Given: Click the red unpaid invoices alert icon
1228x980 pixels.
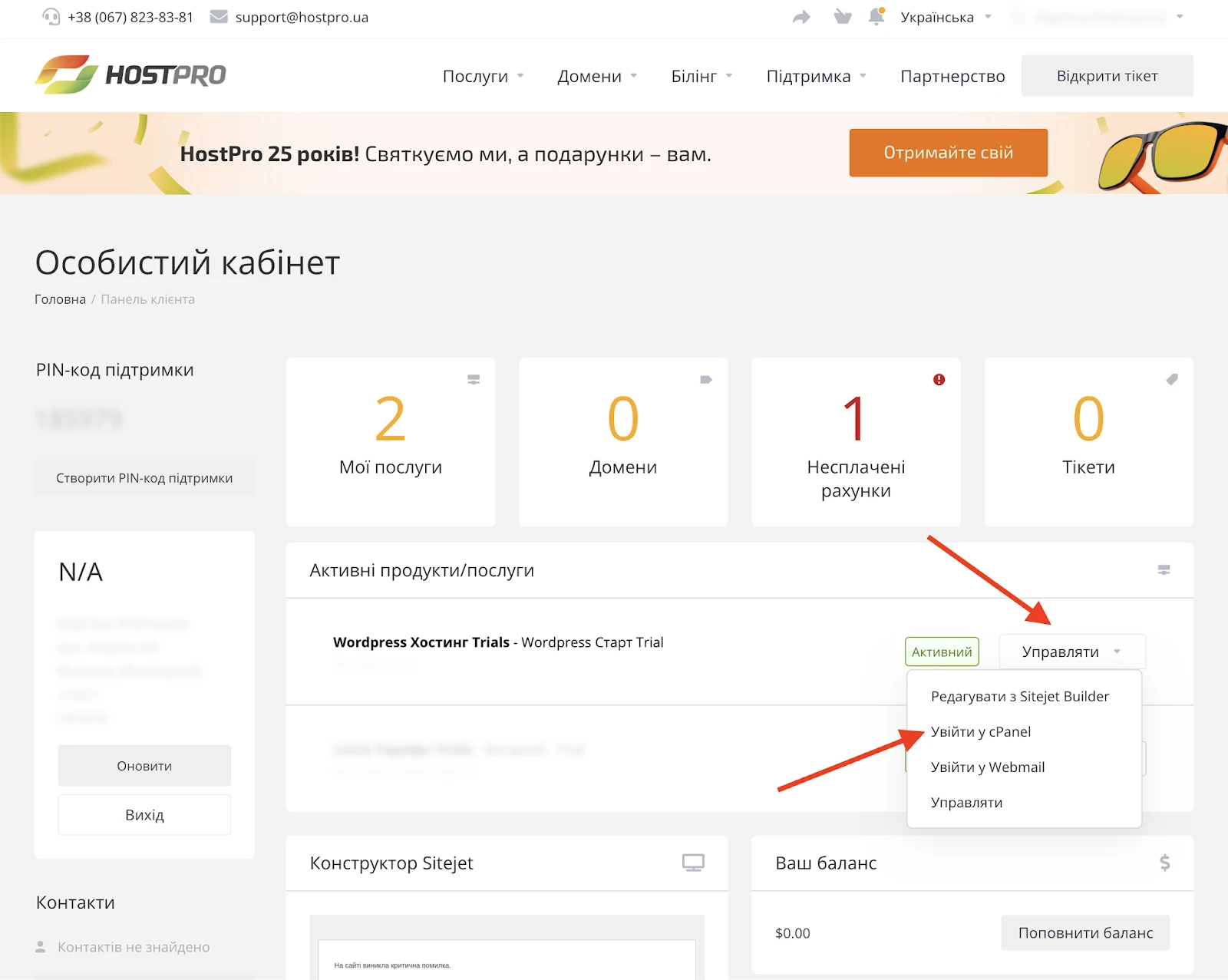Looking at the screenshot, I should (x=939, y=380).
